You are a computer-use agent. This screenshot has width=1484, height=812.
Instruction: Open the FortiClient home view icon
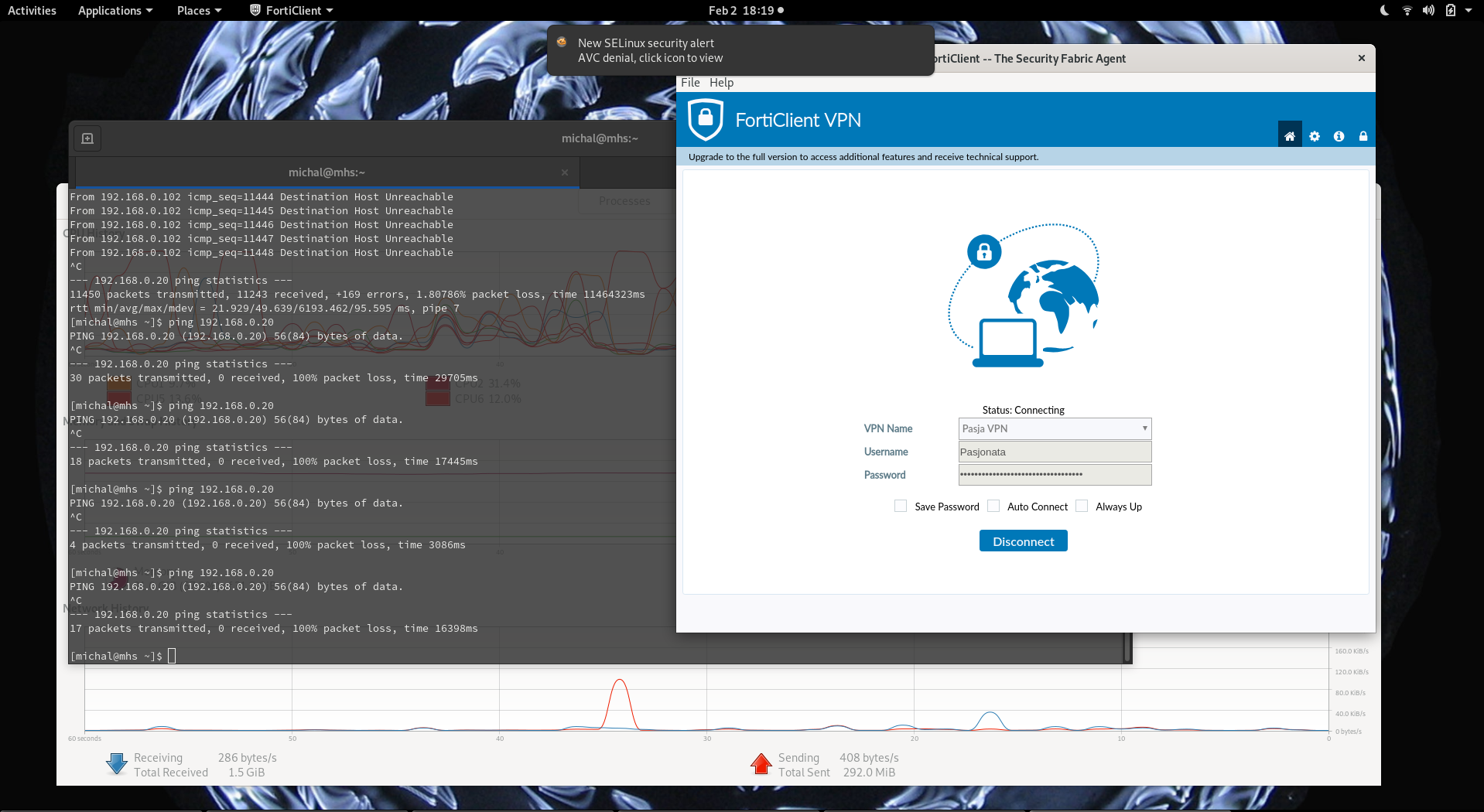(x=1289, y=136)
